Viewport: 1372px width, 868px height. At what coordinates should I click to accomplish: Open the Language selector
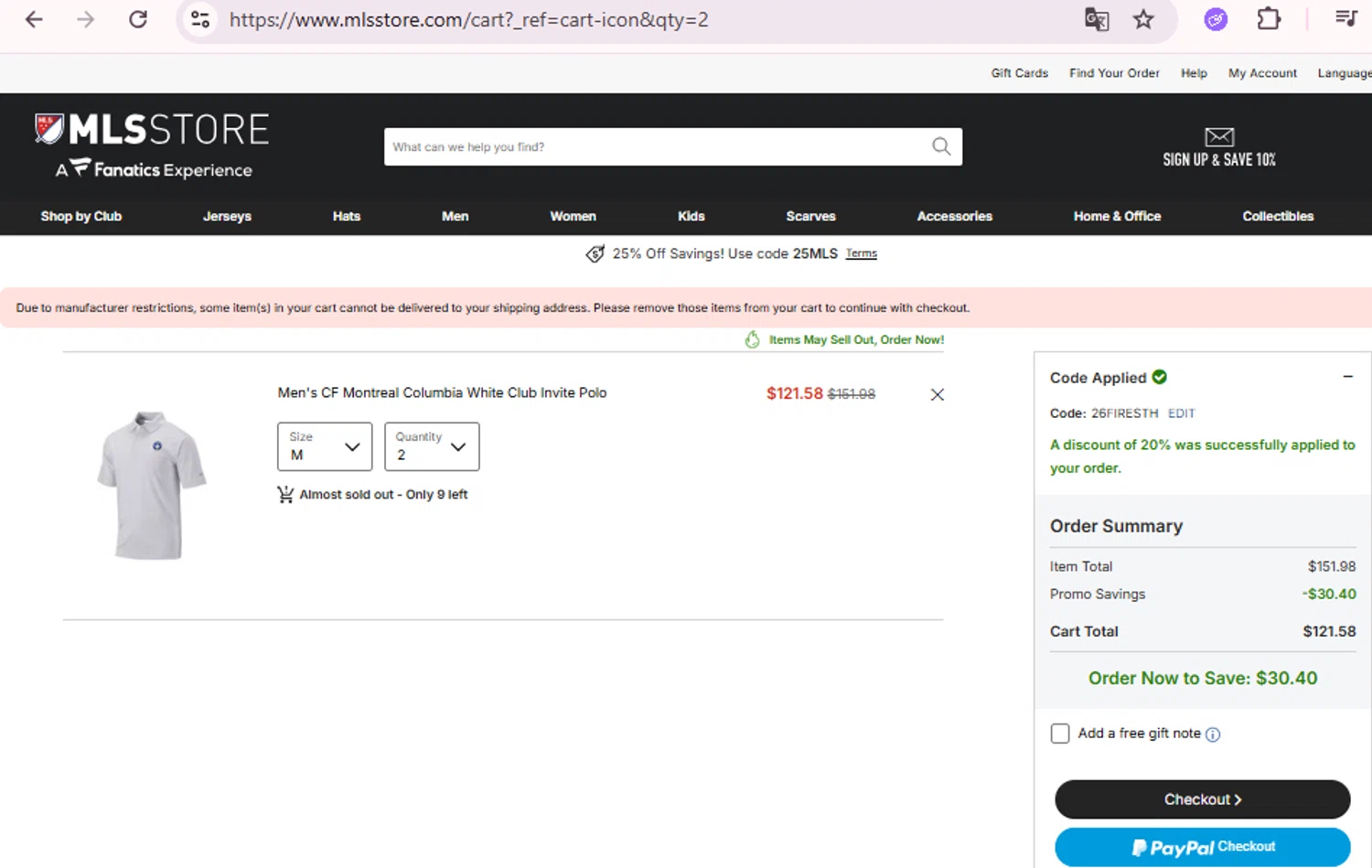coord(1345,73)
